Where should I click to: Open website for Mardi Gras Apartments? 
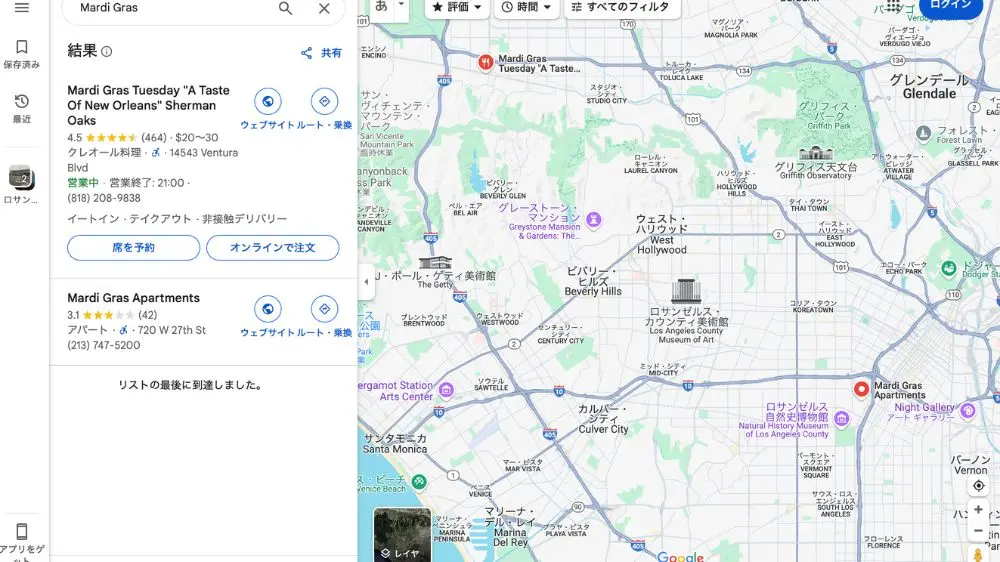pos(268,309)
